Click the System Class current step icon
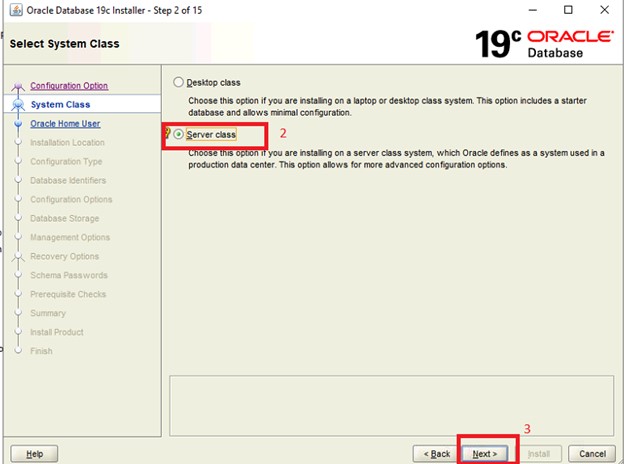624x464 pixels. coord(17,104)
